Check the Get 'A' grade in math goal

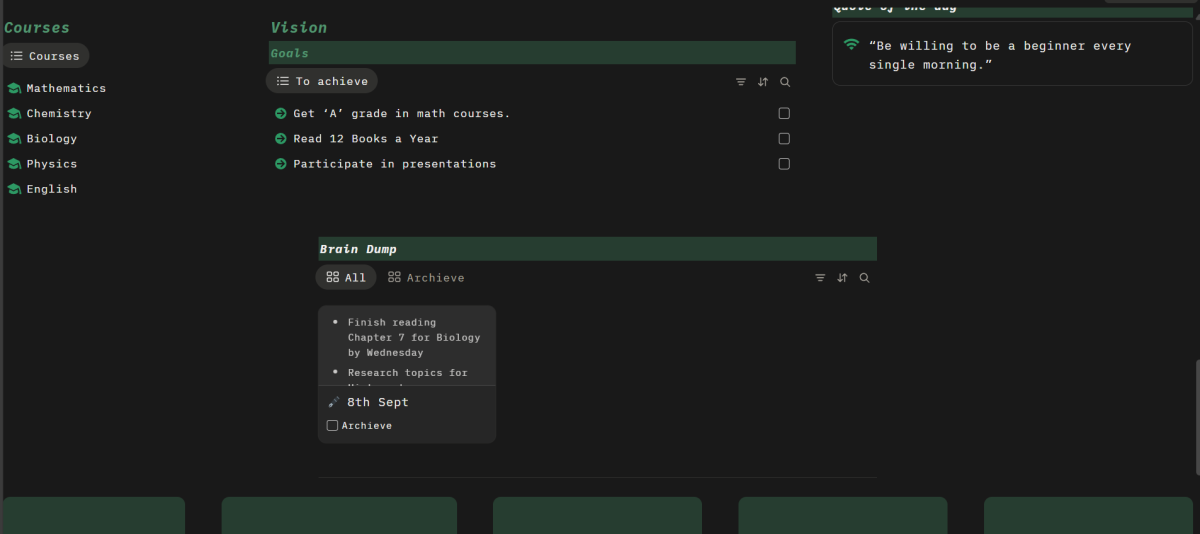coord(784,114)
